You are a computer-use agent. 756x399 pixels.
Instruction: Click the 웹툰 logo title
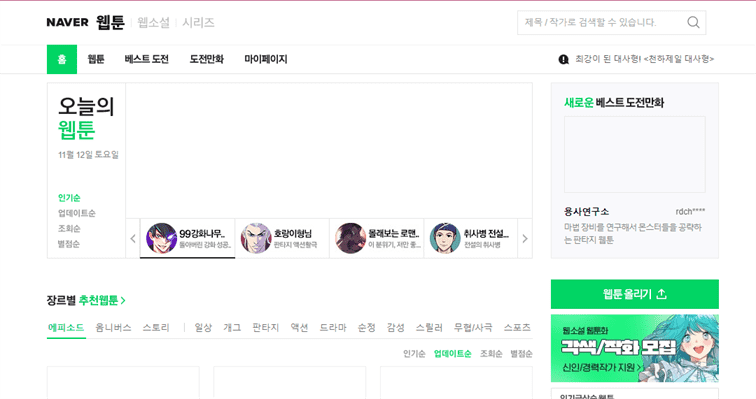110,22
